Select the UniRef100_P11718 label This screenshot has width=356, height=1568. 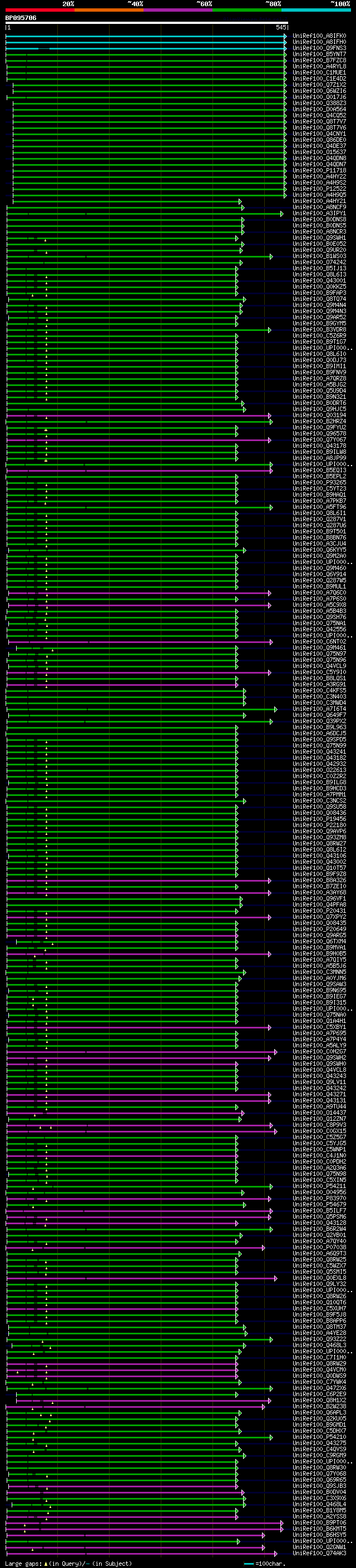click(x=319, y=170)
